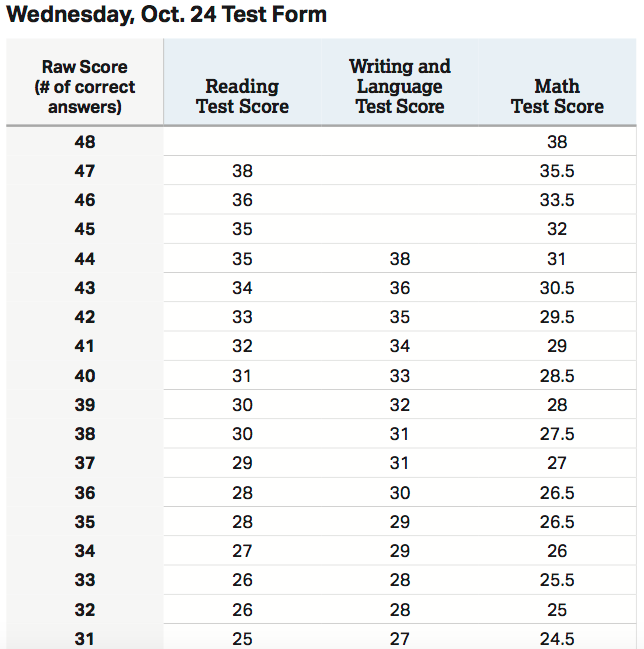Select the Math score for raw score 48
644x649 pixels.
[557, 142]
